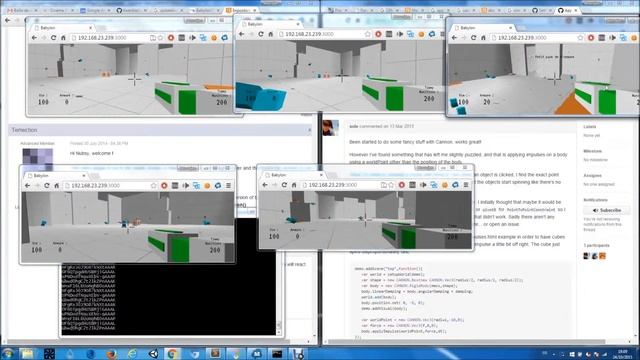
Task: Open Windows Start menu
Action: pyautogui.click(x=7, y=353)
